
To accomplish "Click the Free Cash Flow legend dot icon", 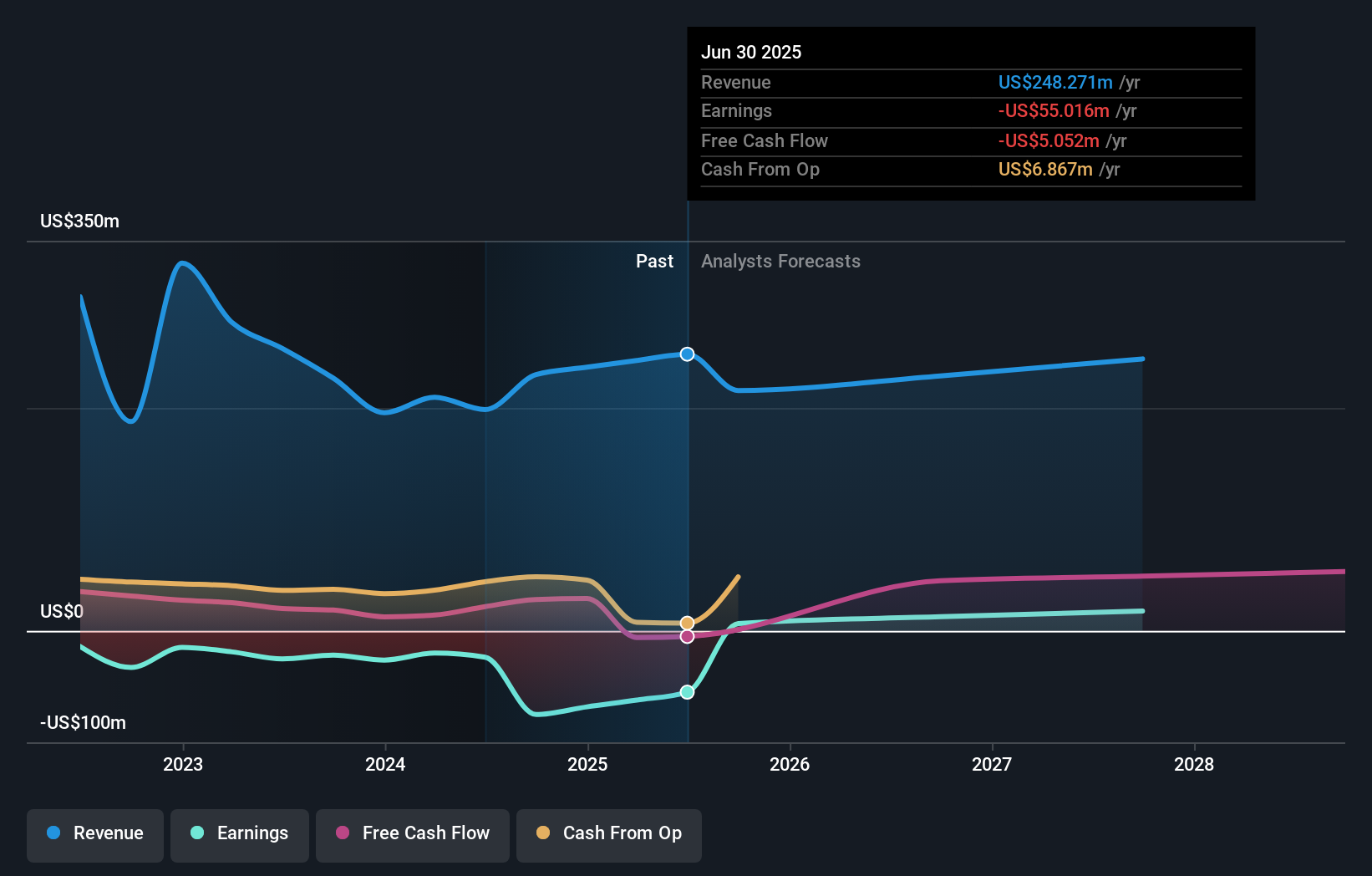I will [x=341, y=833].
